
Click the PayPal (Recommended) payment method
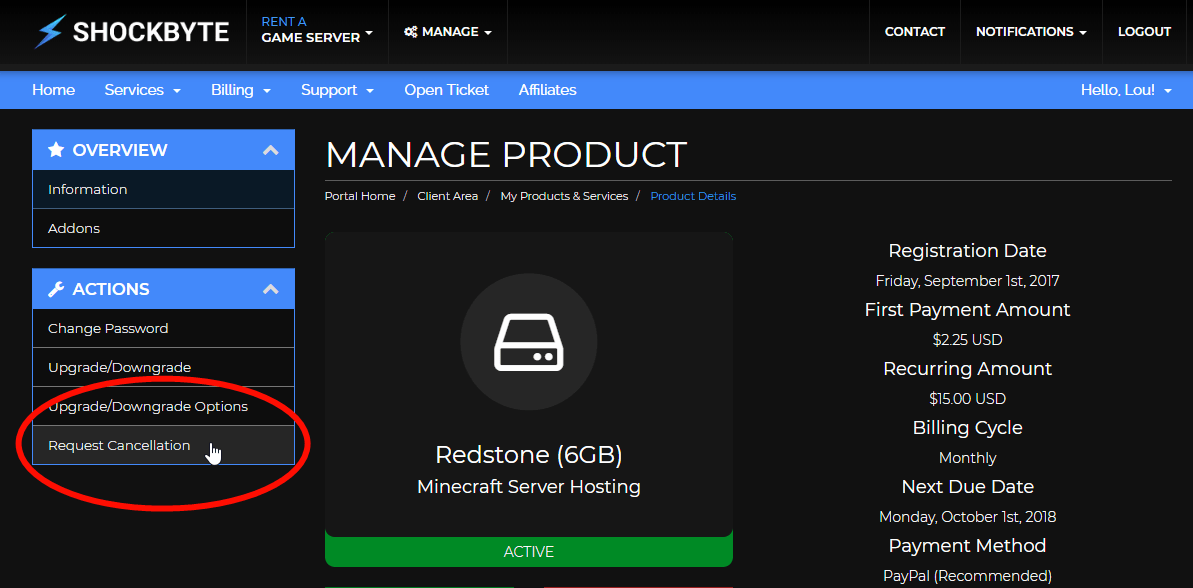click(x=967, y=576)
